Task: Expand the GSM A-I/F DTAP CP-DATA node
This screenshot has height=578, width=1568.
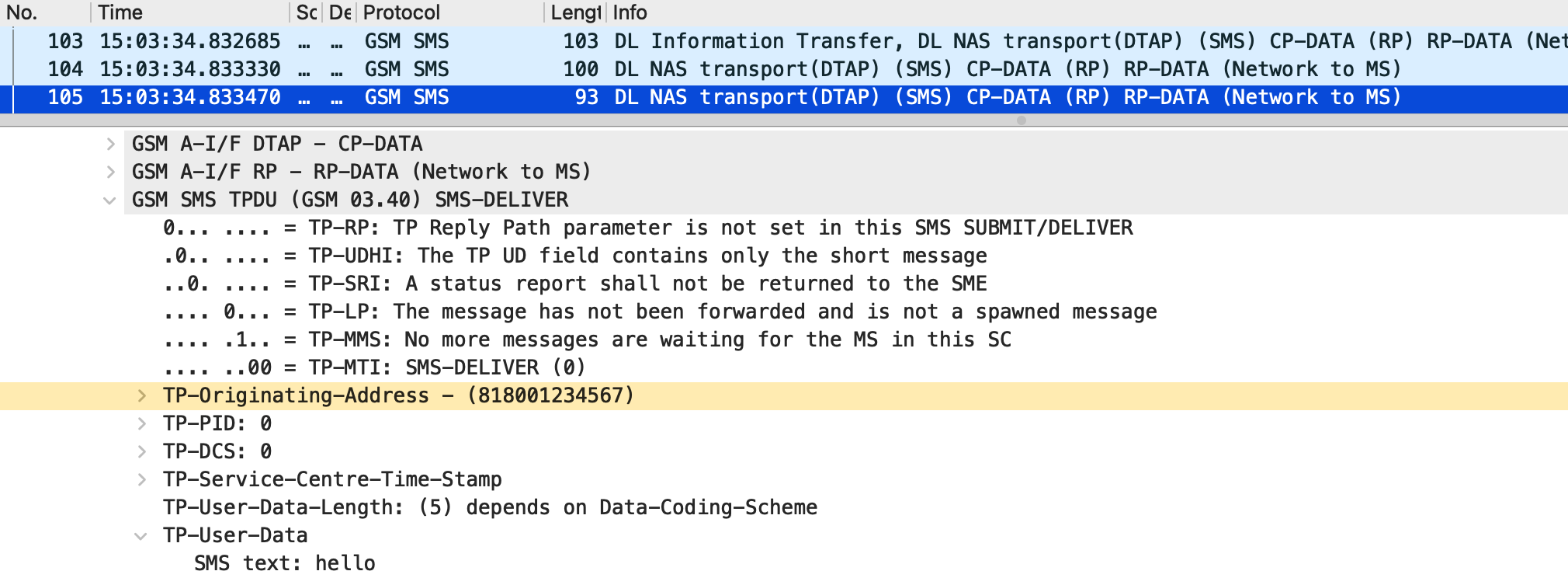Action: (111, 144)
